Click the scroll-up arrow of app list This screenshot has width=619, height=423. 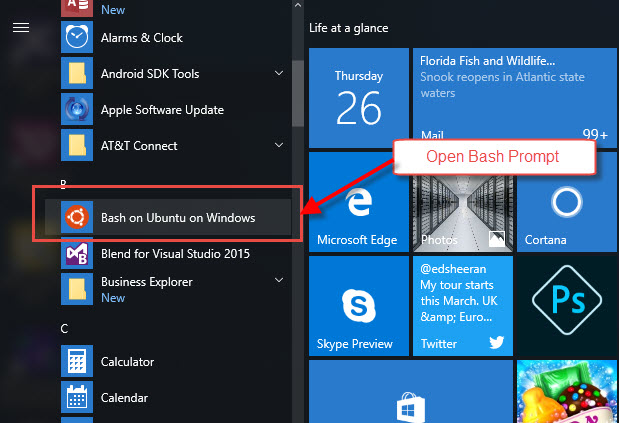pyautogui.click(x=298, y=5)
